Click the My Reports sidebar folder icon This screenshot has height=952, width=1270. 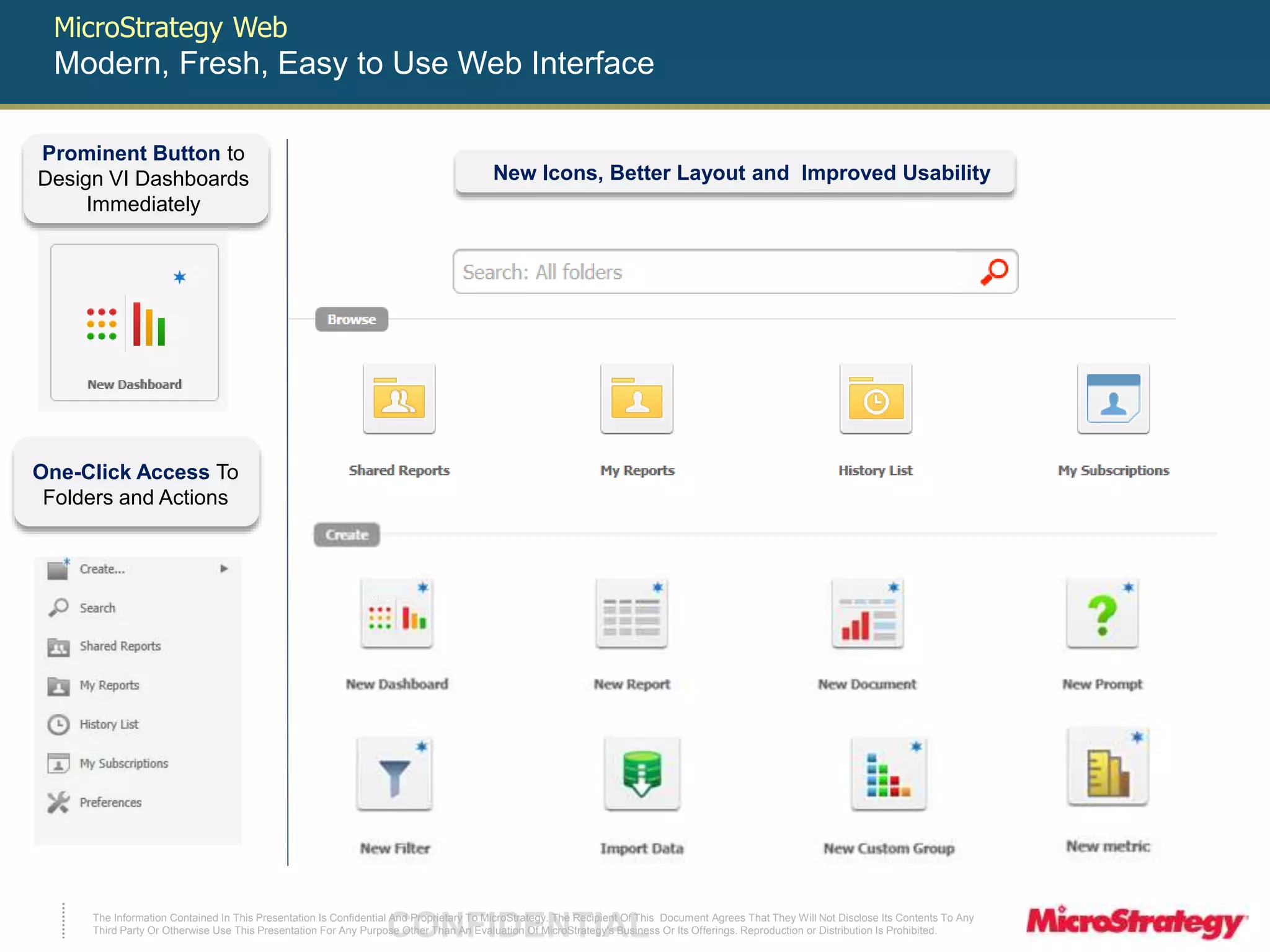[x=59, y=686]
